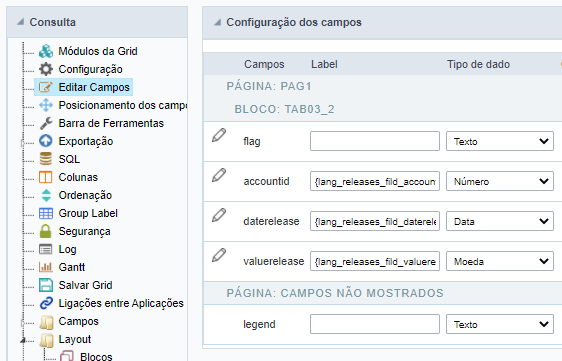Click the Blocos icon under Layout

coord(67,356)
